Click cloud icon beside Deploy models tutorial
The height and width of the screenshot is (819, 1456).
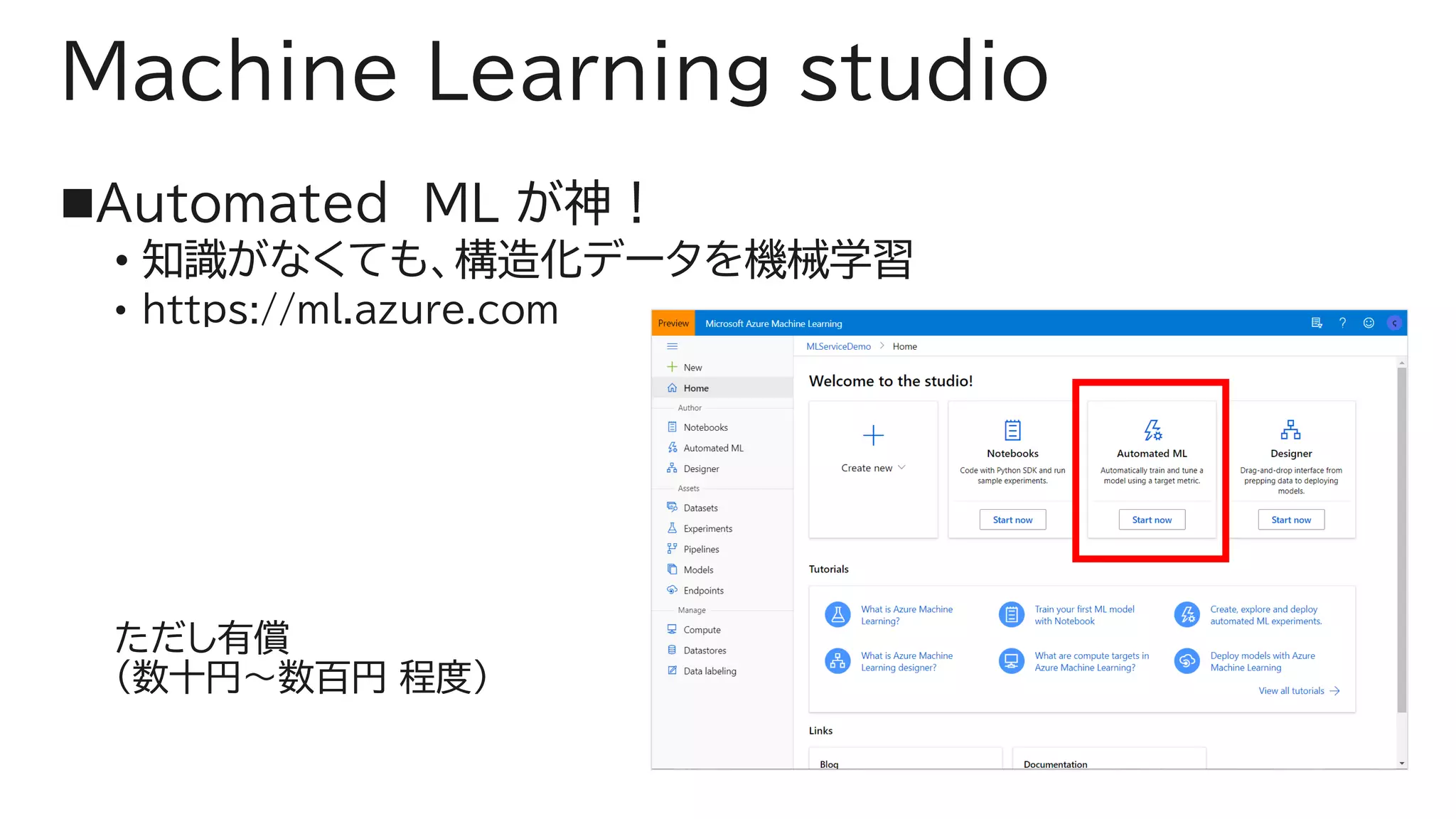click(x=1187, y=661)
